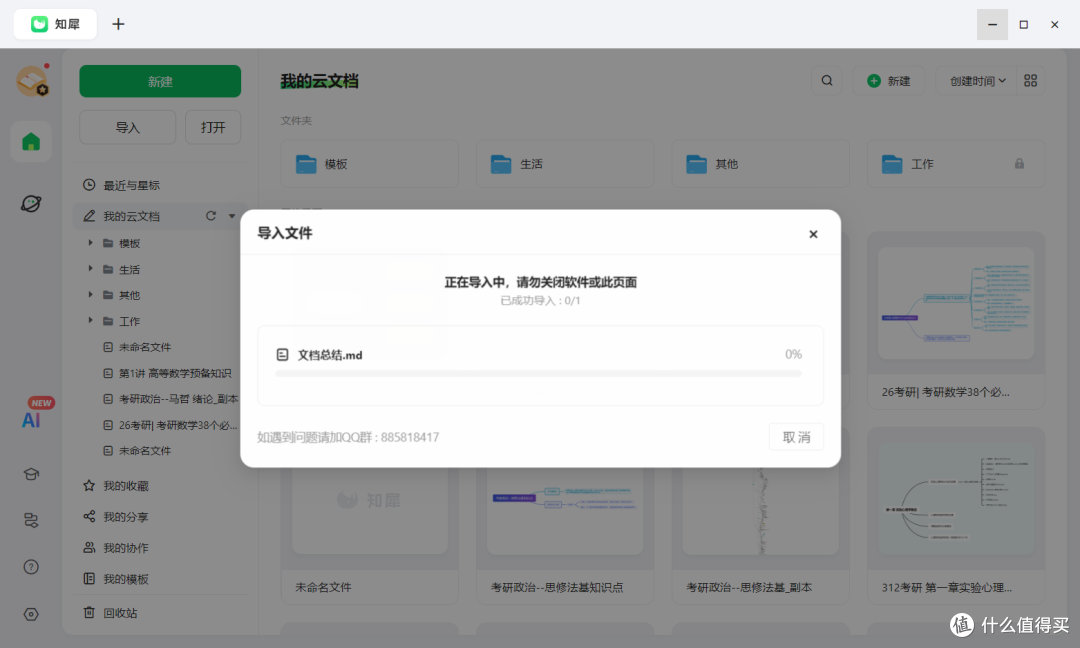Add a new tab with plus icon

pyautogui.click(x=118, y=24)
